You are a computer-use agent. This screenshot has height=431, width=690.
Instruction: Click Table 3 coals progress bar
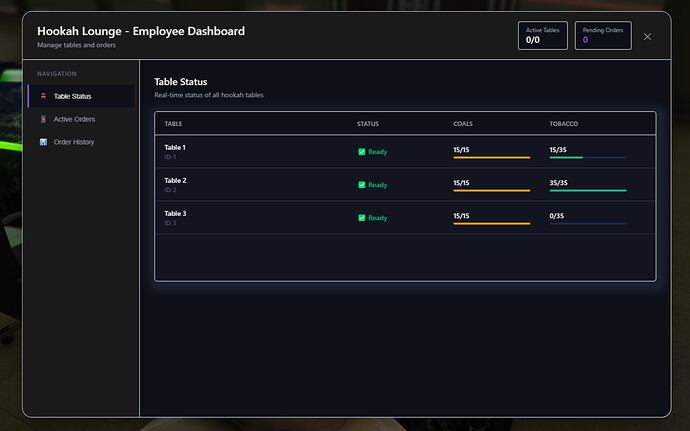[492, 223]
